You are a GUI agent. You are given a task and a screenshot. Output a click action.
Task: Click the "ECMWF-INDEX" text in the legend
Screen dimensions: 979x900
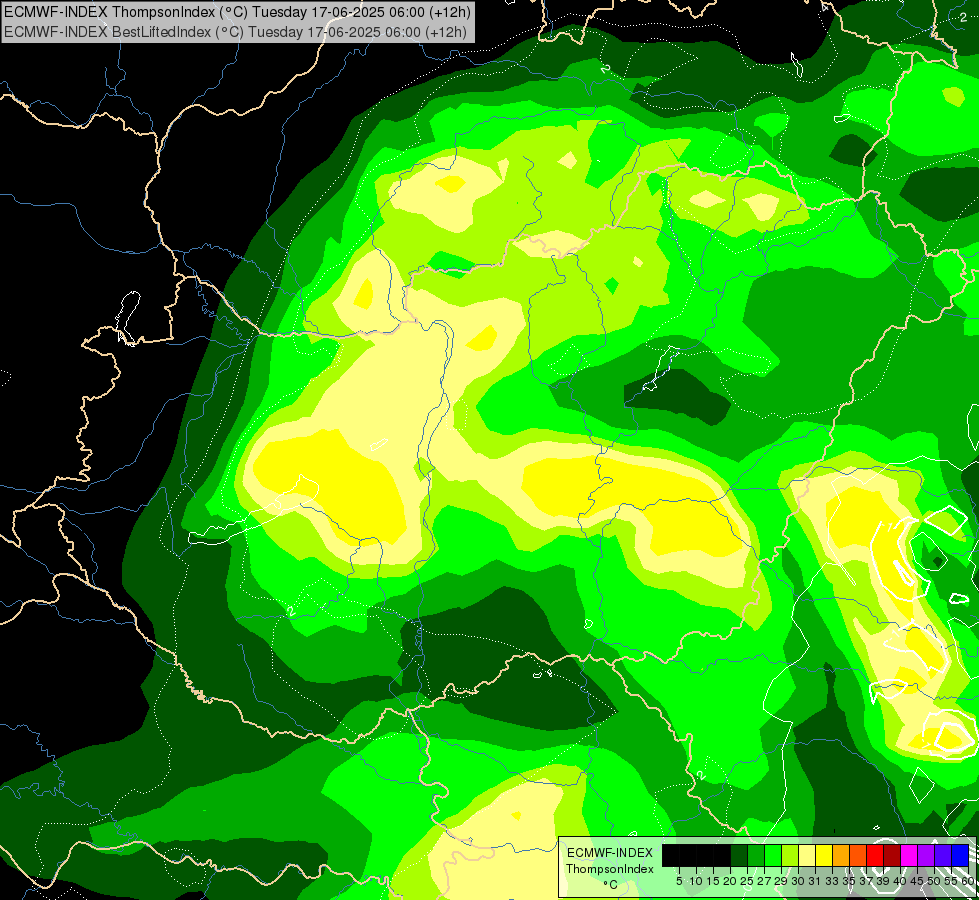click(610, 853)
